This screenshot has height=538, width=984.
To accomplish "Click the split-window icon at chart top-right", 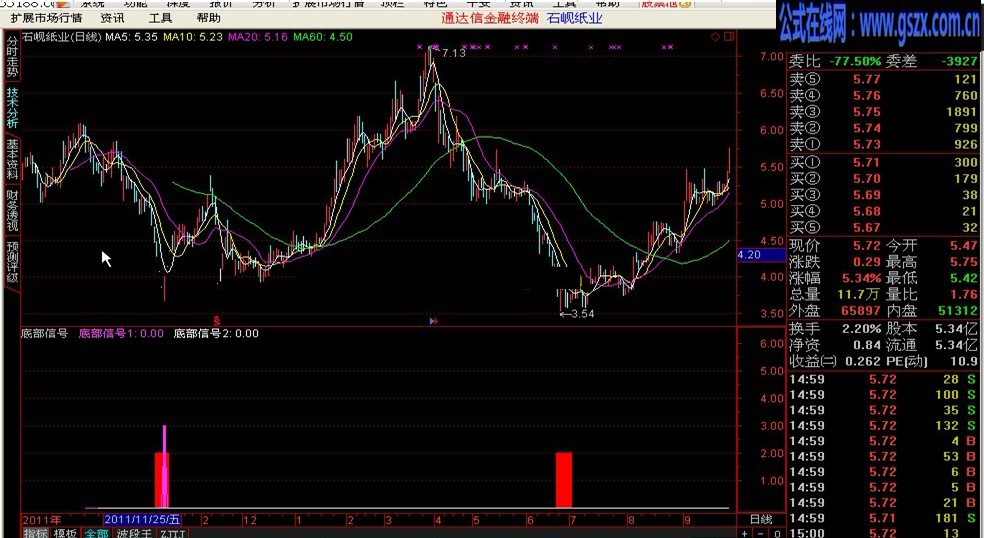I will [729, 37].
